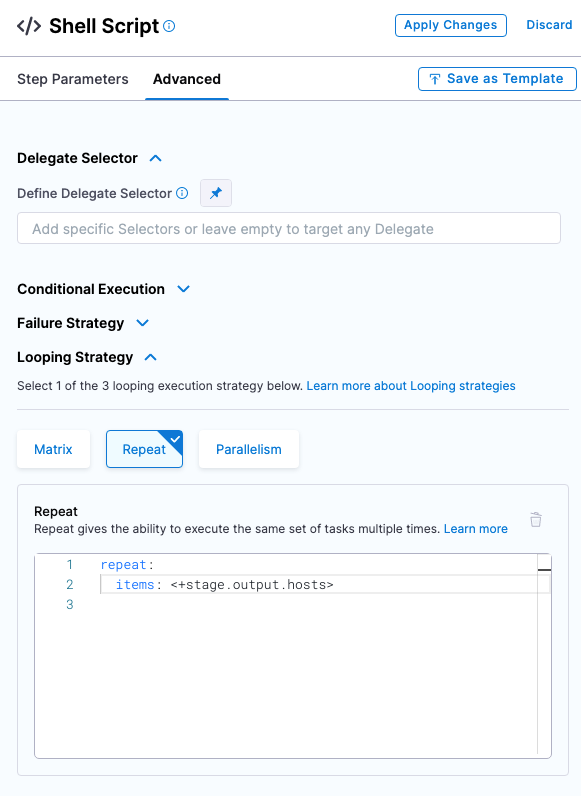Click the upload icon in Save as Template
The width and height of the screenshot is (581, 796).
click(x=435, y=79)
